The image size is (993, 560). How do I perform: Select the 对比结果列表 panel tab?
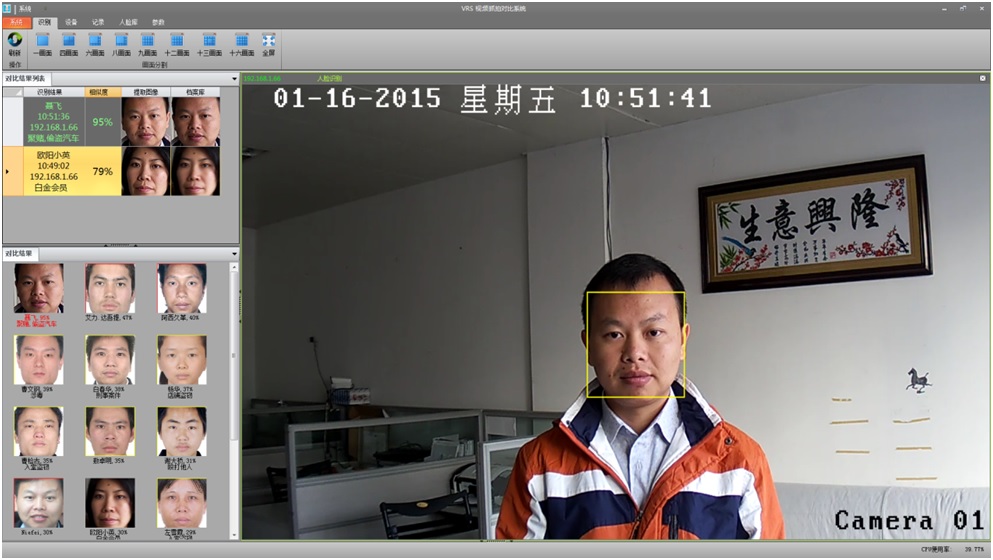[x=25, y=79]
